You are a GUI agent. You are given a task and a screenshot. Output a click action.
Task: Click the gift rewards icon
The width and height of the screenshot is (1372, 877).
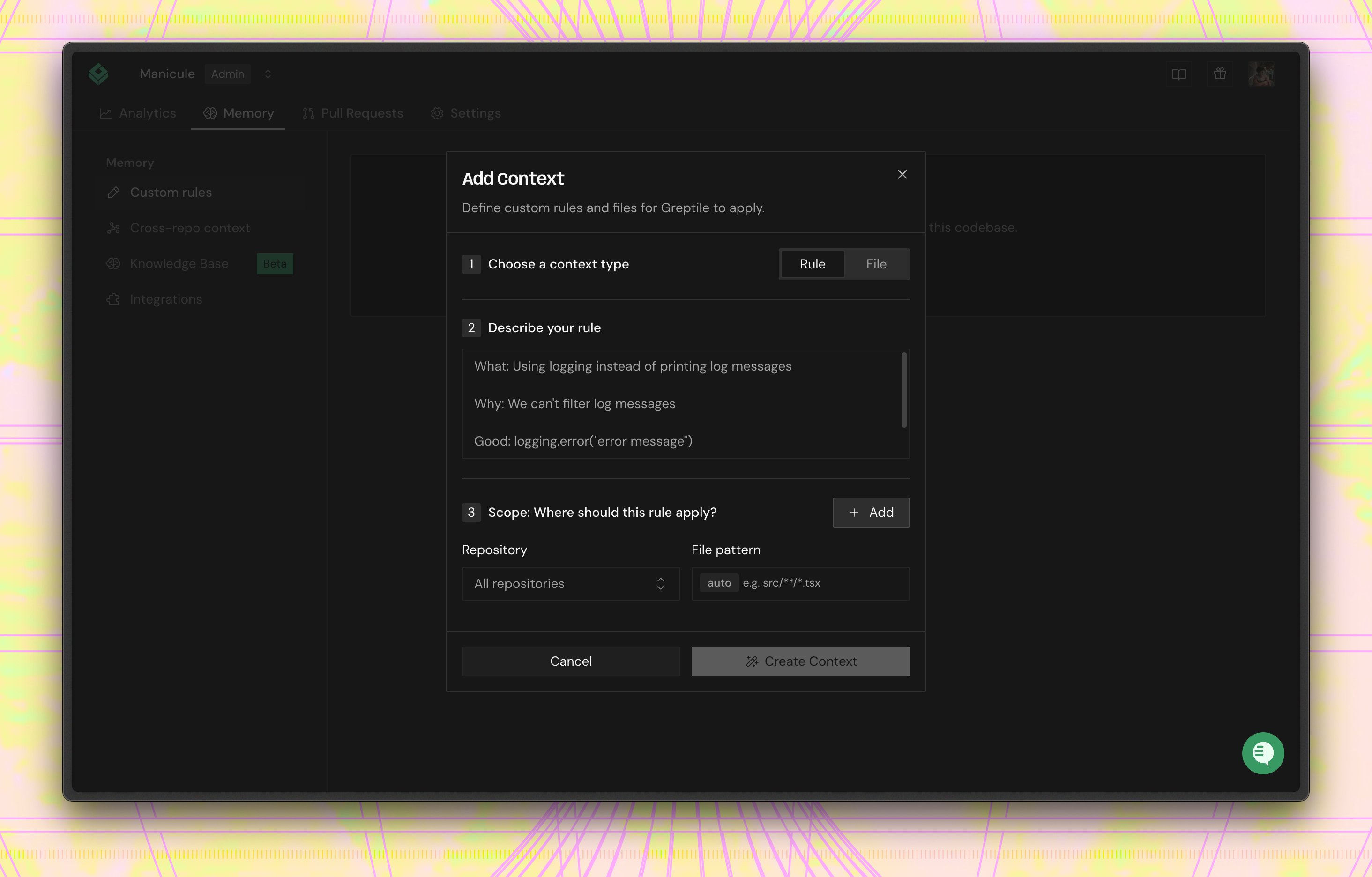click(1220, 74)
